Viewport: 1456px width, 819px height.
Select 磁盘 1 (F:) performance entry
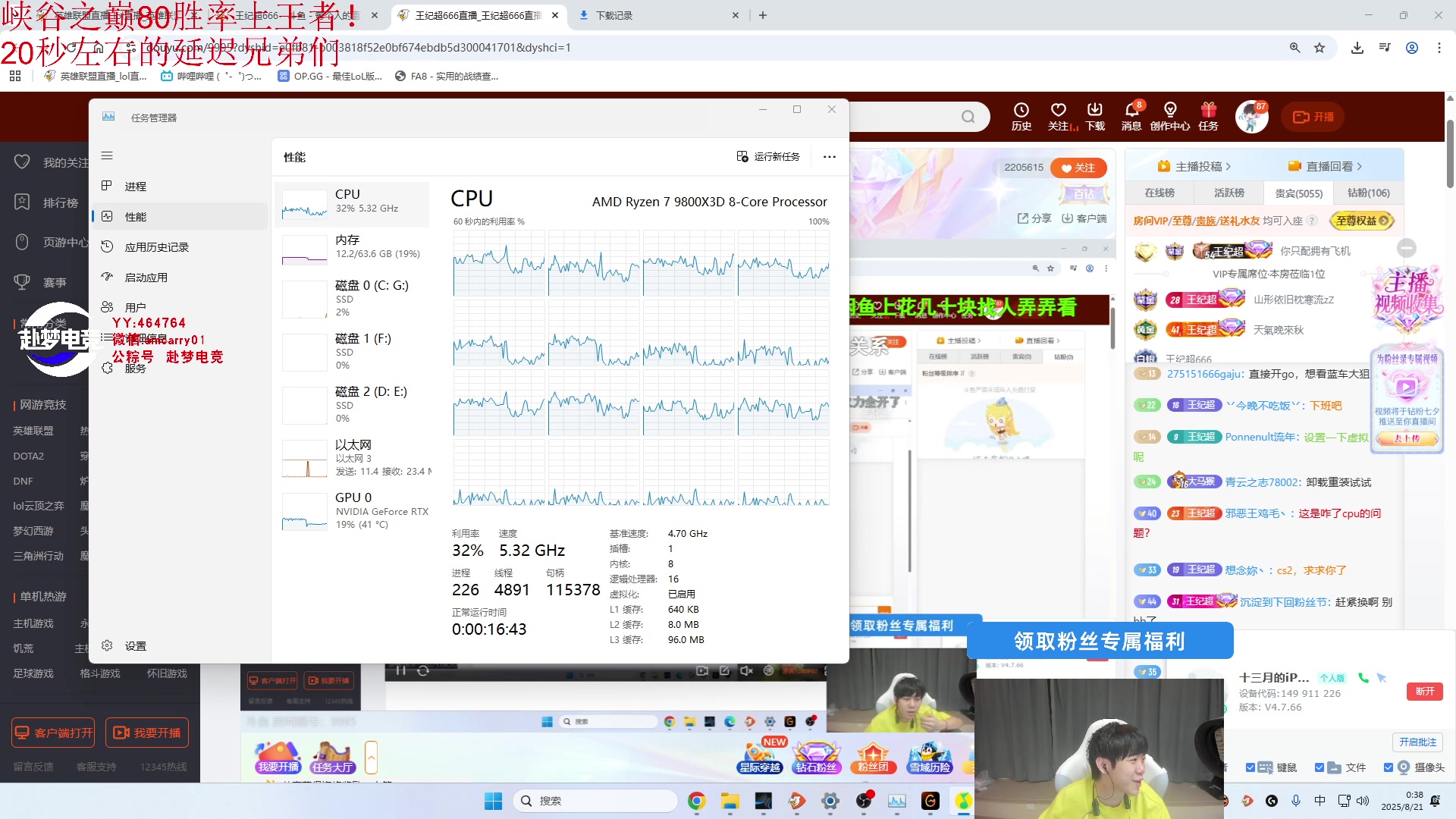pyautogui.click(x=353, y=353)
